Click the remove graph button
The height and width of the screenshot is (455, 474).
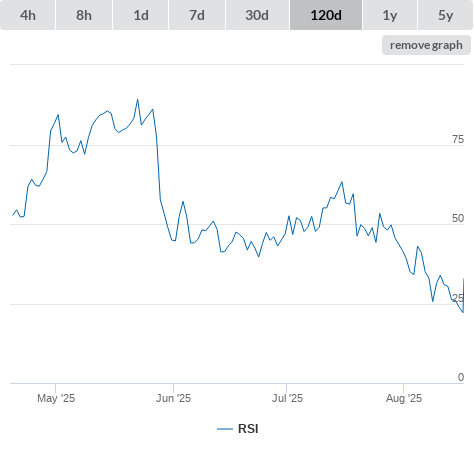click(426, 45)
